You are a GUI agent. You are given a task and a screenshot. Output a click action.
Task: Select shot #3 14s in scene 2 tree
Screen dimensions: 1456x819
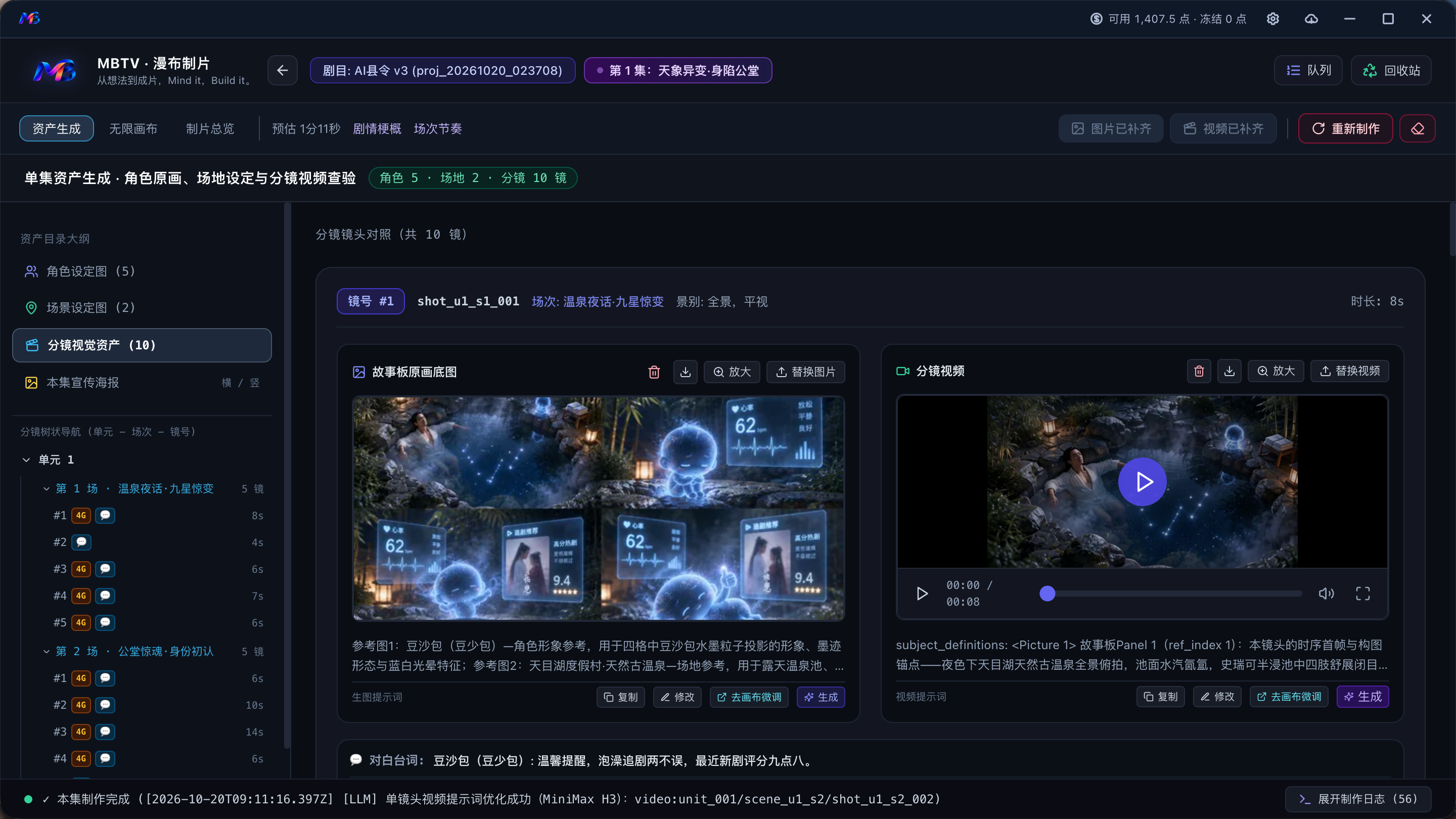click(158, 732)
